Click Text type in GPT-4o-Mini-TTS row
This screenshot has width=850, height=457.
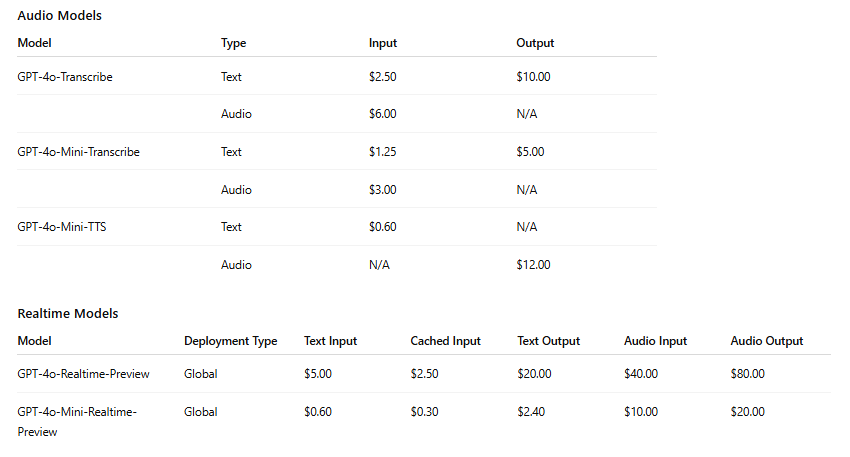[231, 227]
